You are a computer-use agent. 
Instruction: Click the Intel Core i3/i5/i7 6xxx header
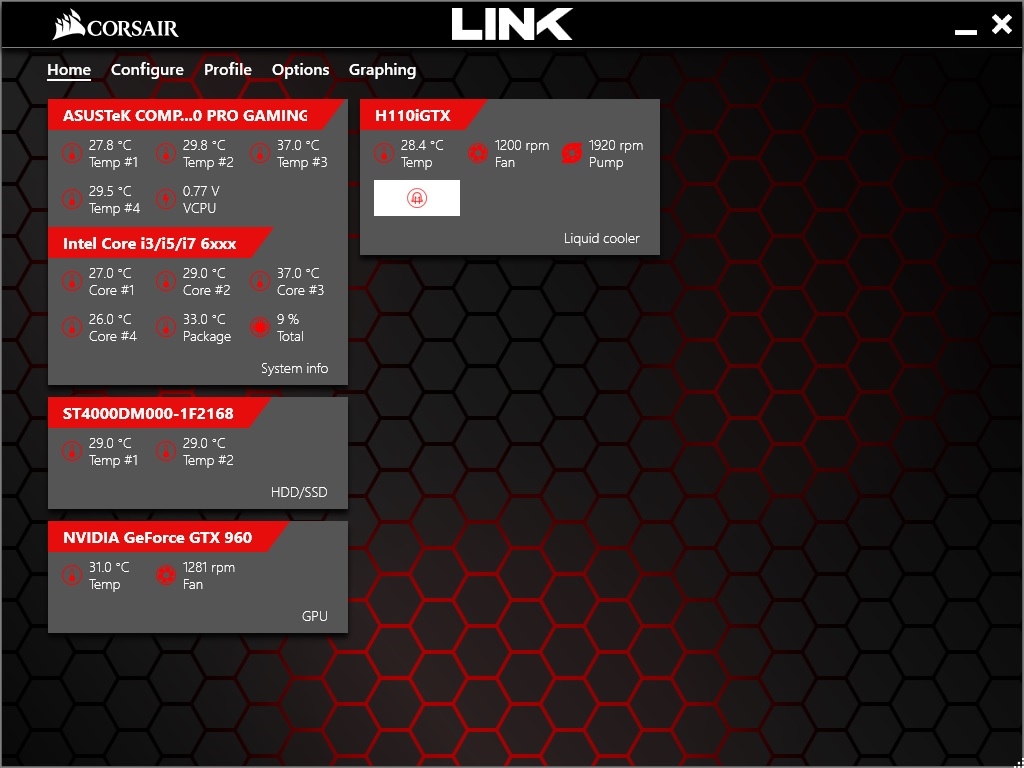click(x=160, y=244)
